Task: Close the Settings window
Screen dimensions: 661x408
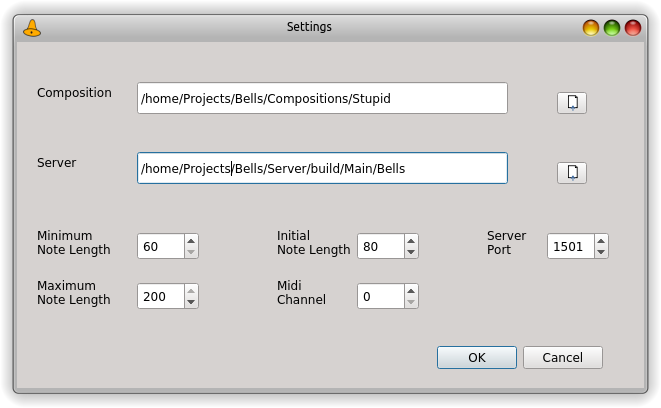Action: tap(633, 28)
